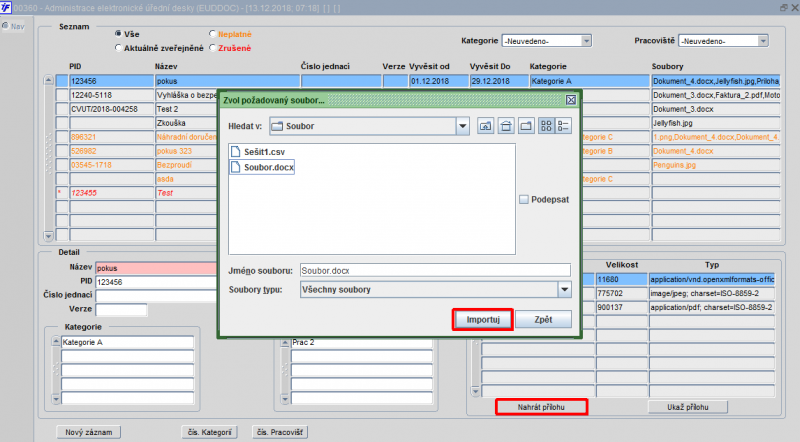This screenshot has width=800, height=442.
Task: Go up one folder level in the file dialog
Action: point(485,126)
